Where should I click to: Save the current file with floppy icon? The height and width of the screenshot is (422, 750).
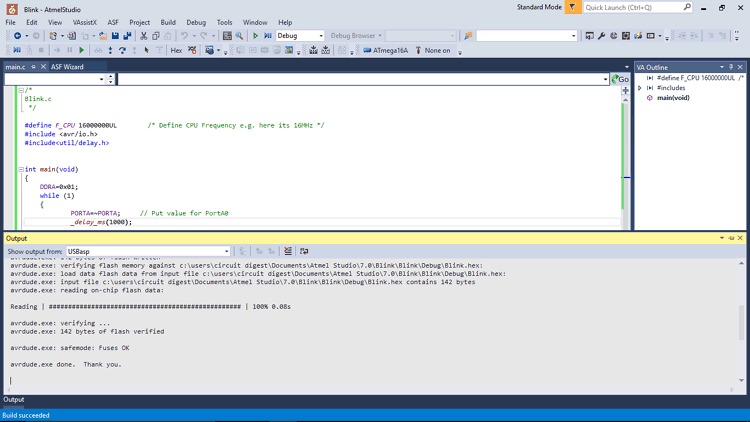point(115,36)
